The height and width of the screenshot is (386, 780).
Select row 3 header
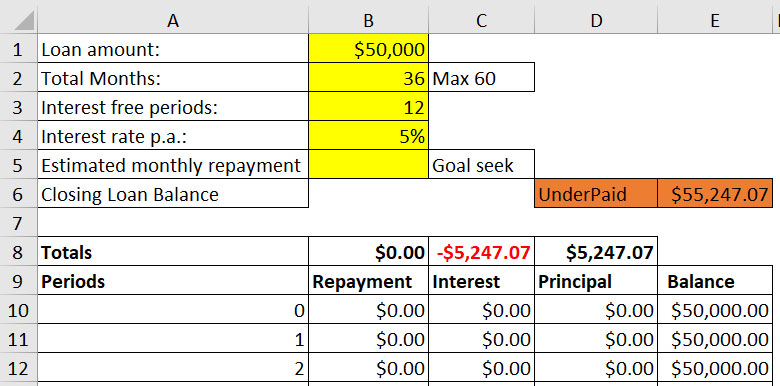click(18, 106)
